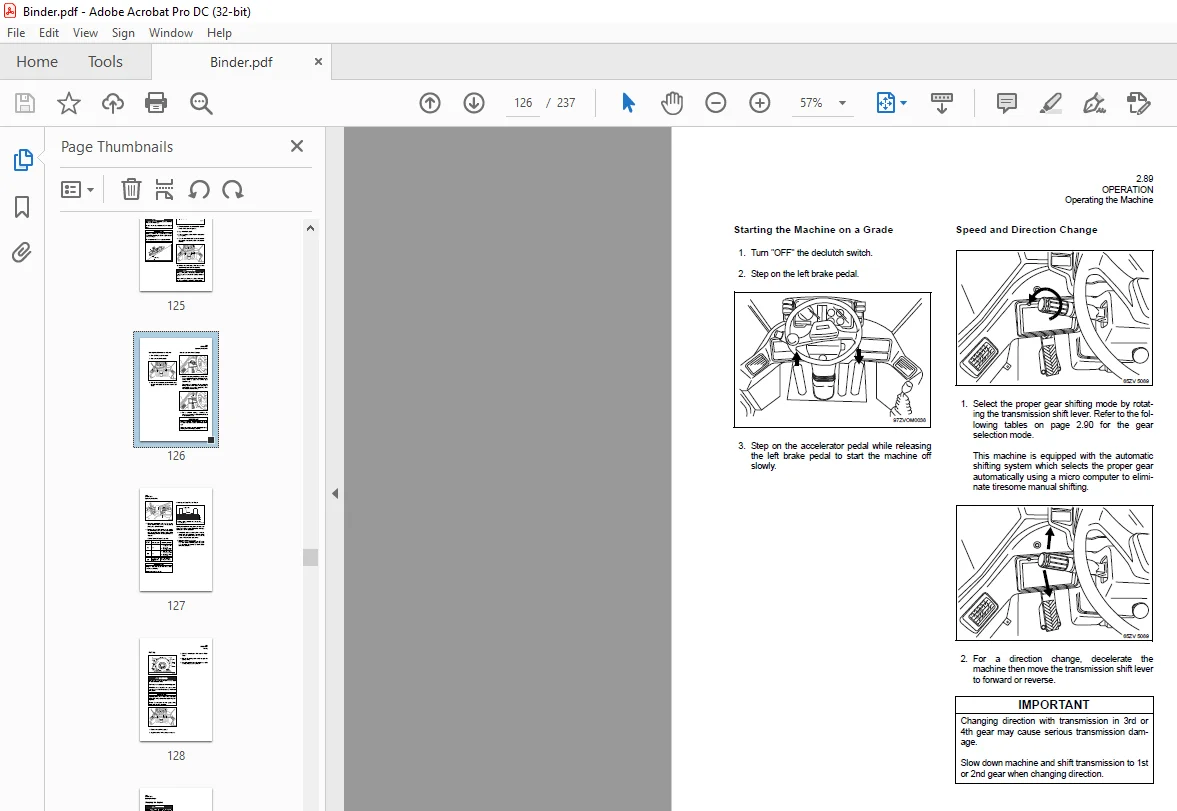Switch to the Home tab
Screen dimensions: 1177x811
click(37, 62)
